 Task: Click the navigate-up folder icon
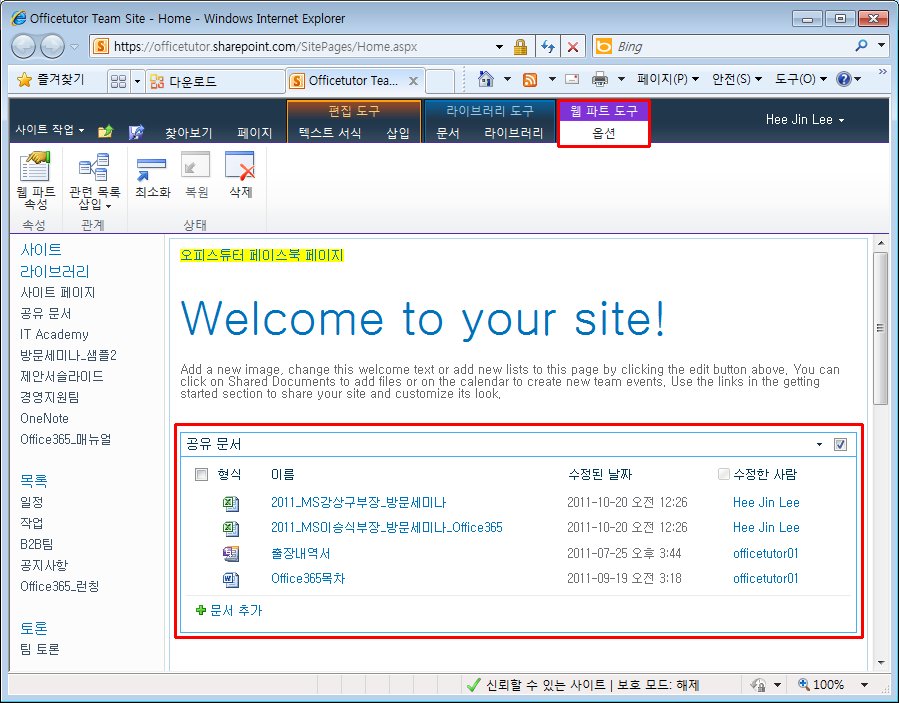(105, 132)
